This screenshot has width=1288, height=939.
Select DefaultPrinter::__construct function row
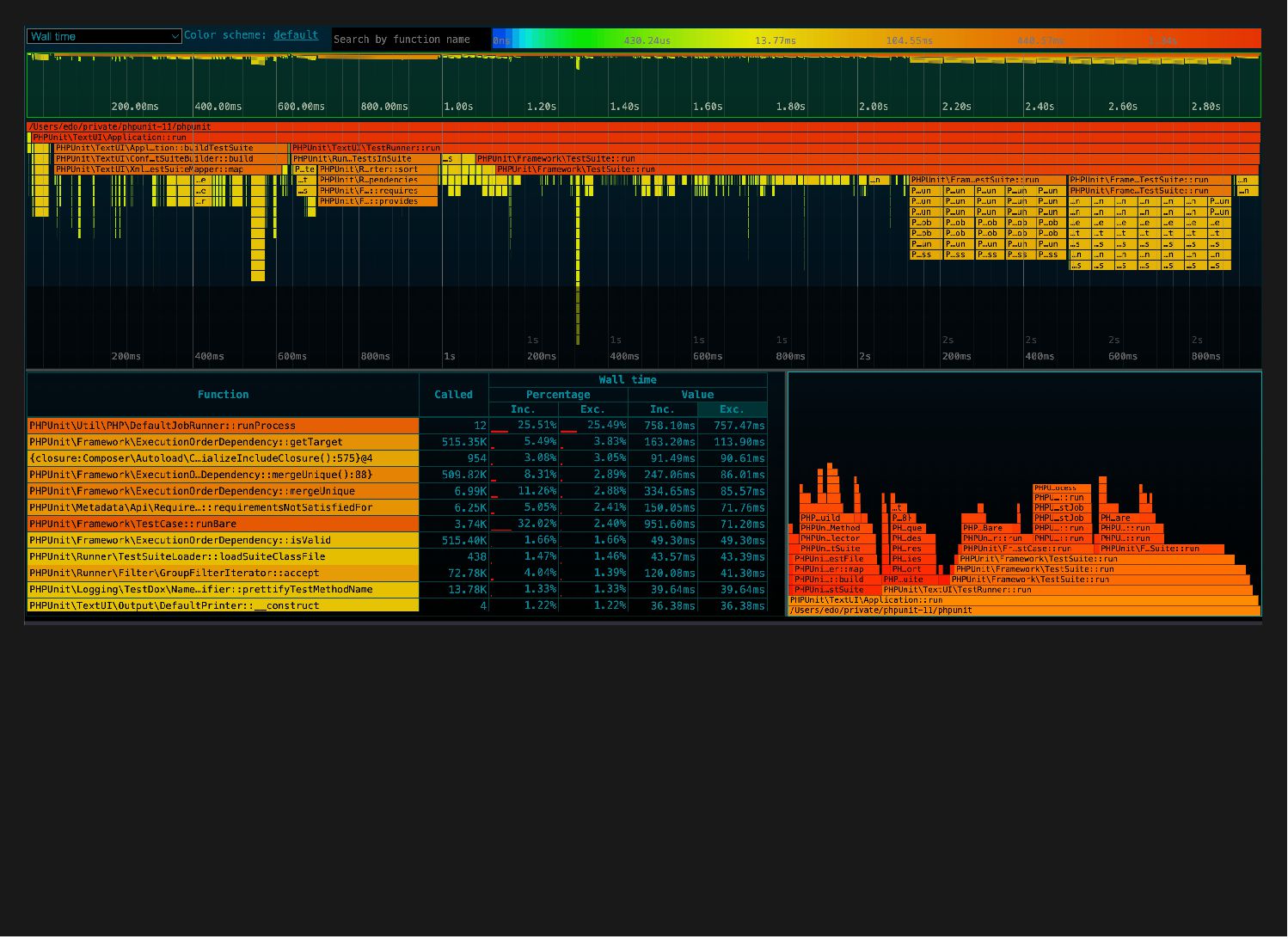coord(223,605)
